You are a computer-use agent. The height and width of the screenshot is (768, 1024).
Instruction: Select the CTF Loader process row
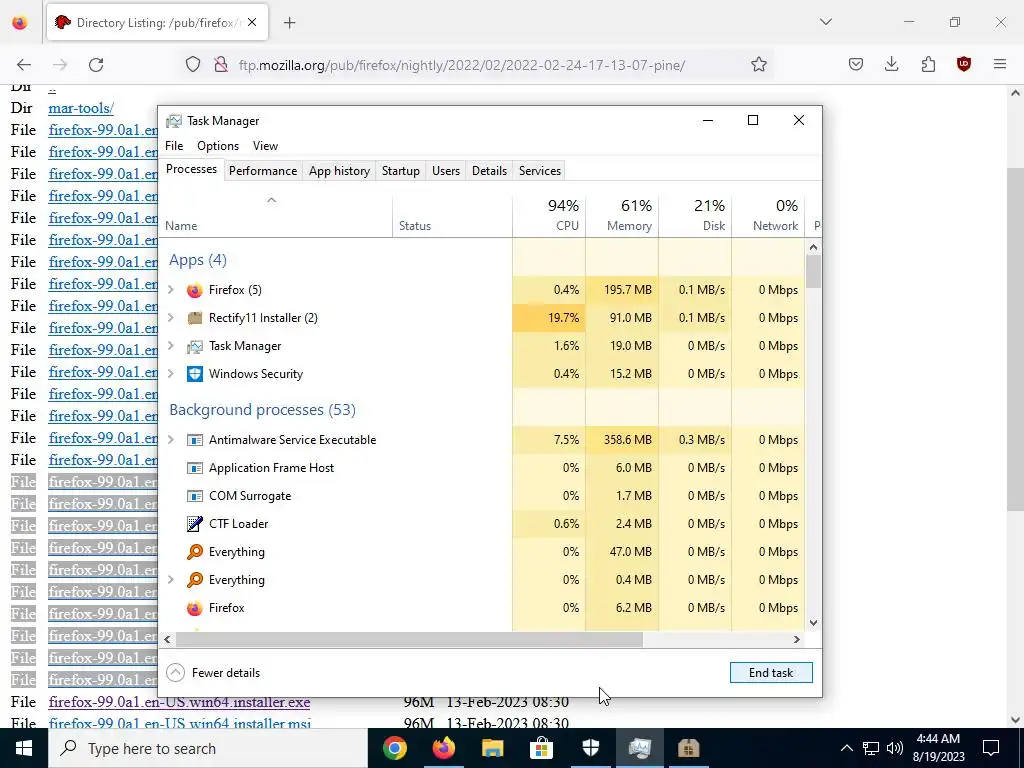[x=481, y=524]
